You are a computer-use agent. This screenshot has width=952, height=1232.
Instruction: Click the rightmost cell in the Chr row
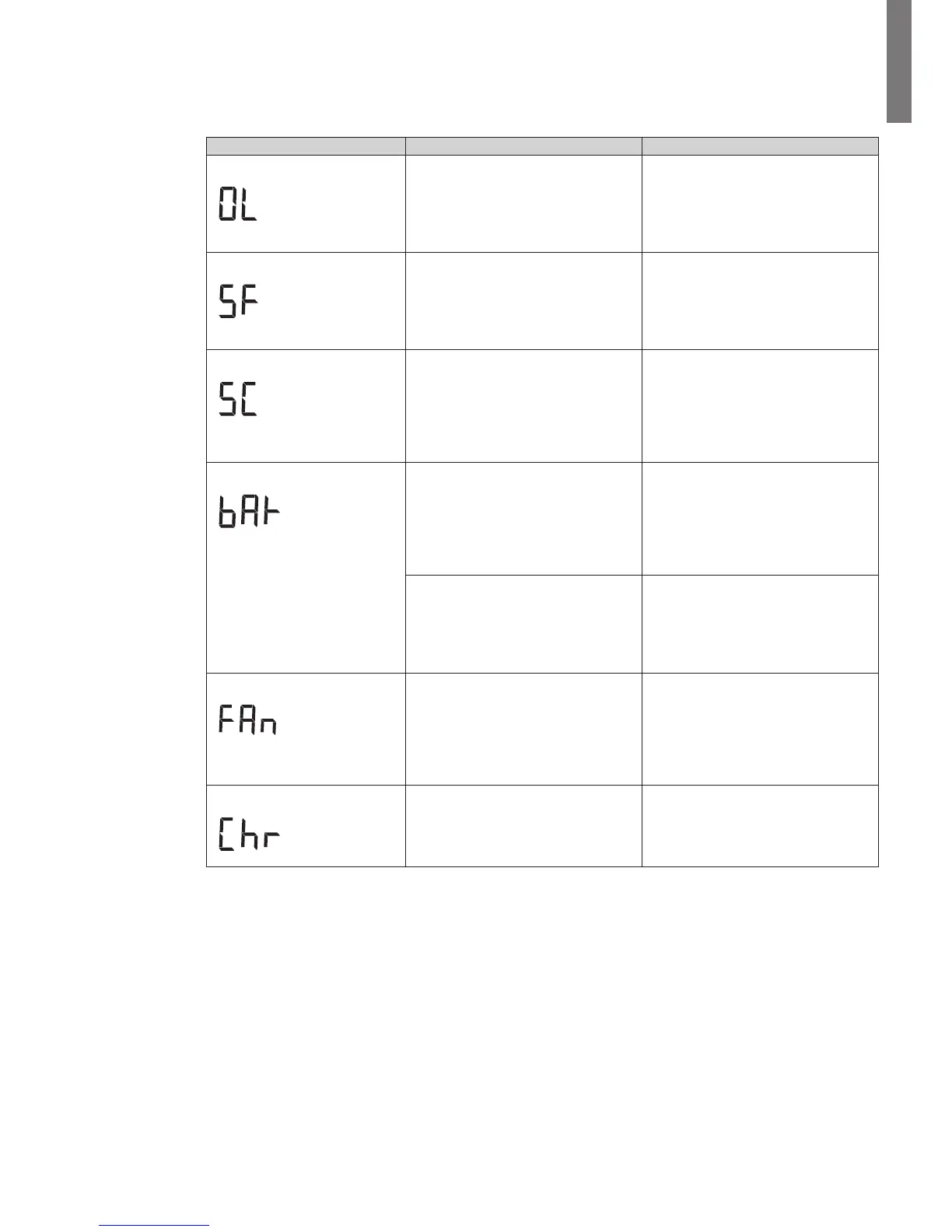click(760, 826)
